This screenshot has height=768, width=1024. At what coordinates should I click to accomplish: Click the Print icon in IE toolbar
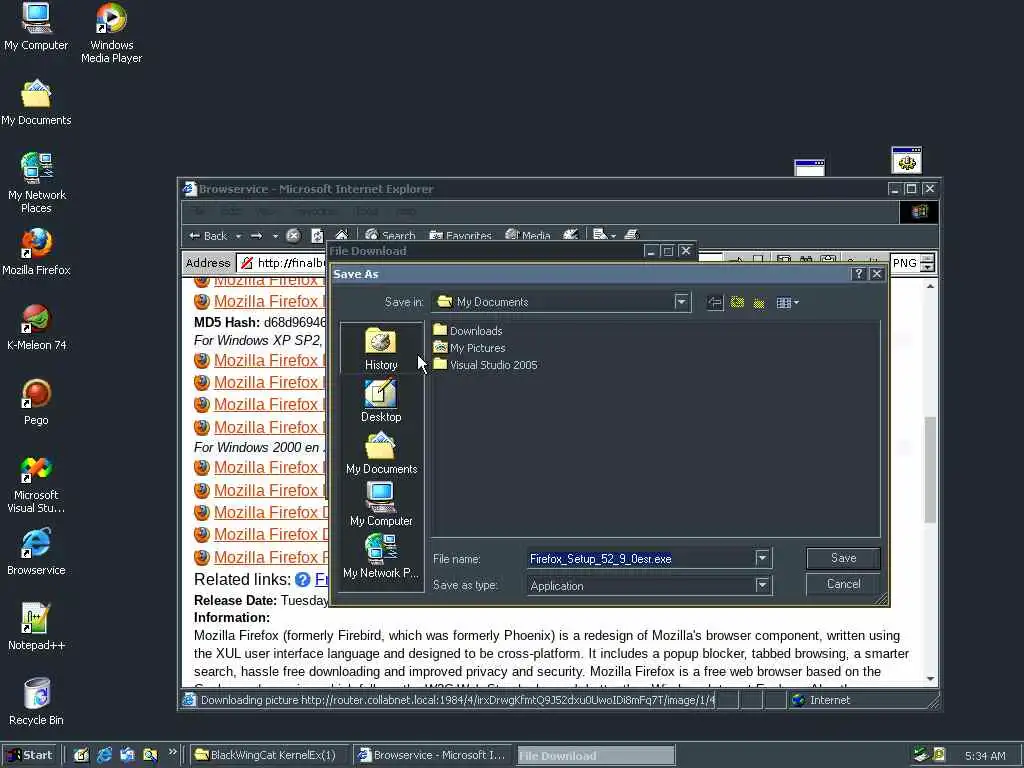click(632, 234)
